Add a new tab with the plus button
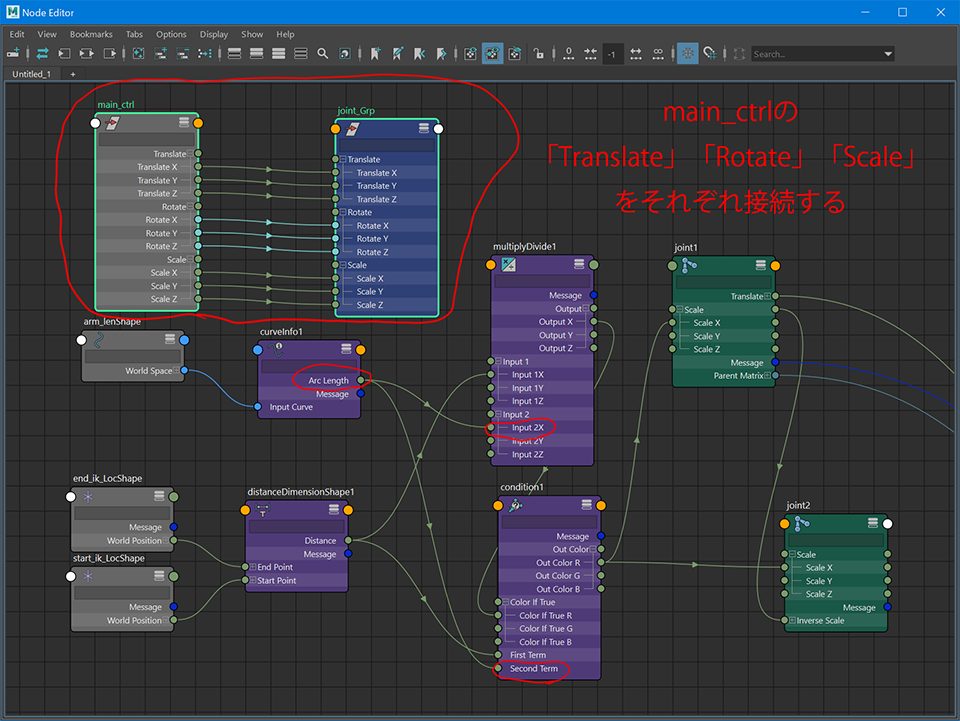Viewport: 960px width, 721px height. tap(72, 74)
